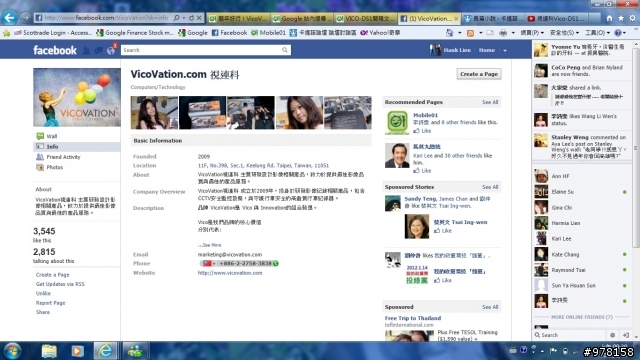Click the Unlike link in sidebar

43,293
